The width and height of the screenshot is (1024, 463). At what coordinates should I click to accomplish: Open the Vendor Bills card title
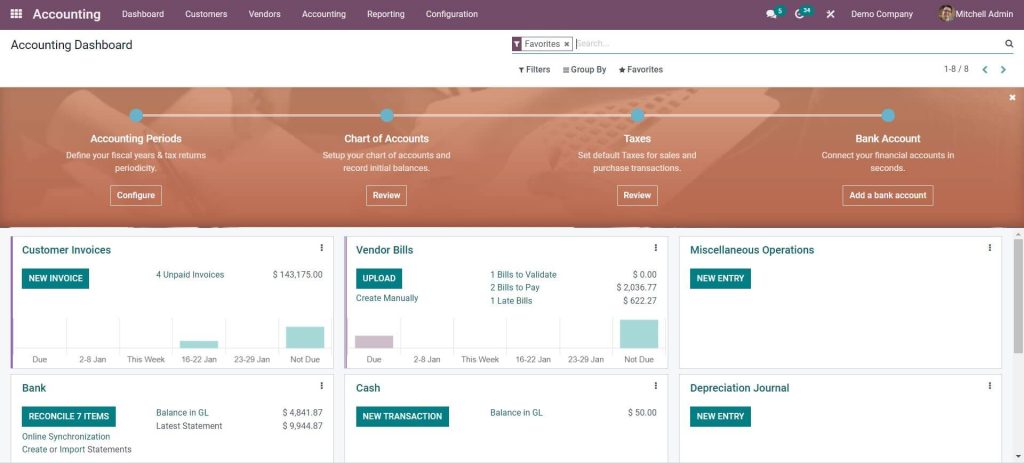tap(385, 250)
